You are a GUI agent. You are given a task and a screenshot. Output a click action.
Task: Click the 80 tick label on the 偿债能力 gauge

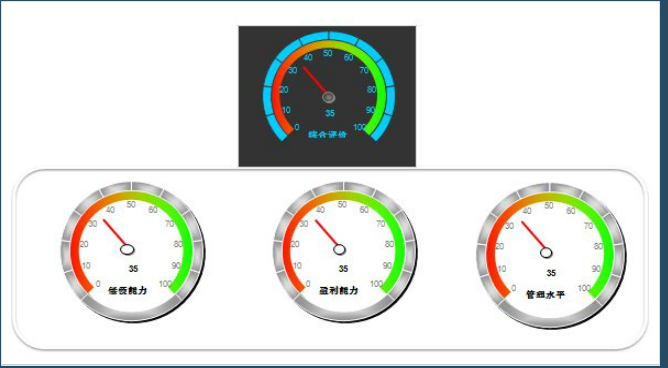(179, 244)
